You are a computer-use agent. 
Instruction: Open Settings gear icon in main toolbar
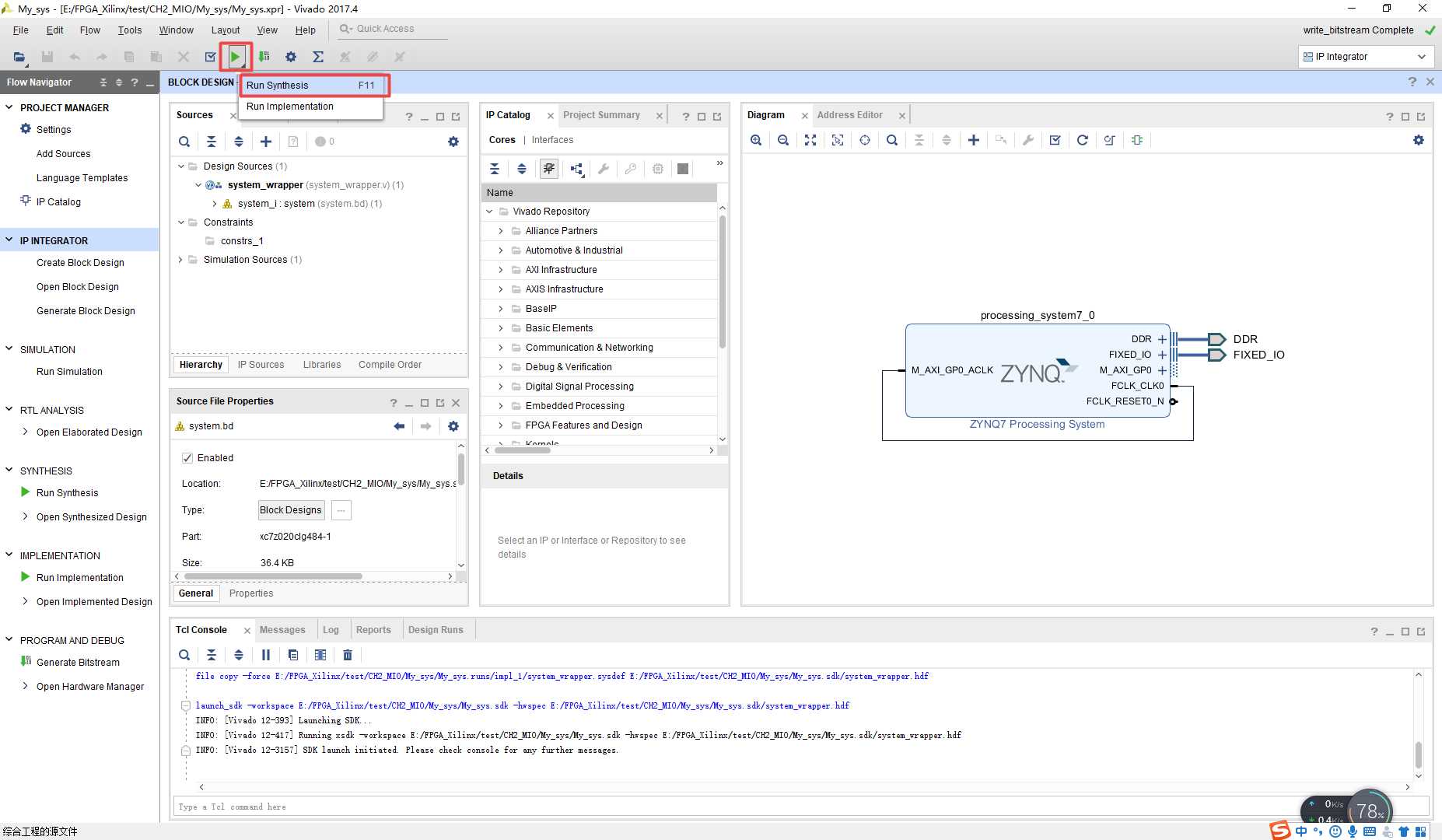291,57
